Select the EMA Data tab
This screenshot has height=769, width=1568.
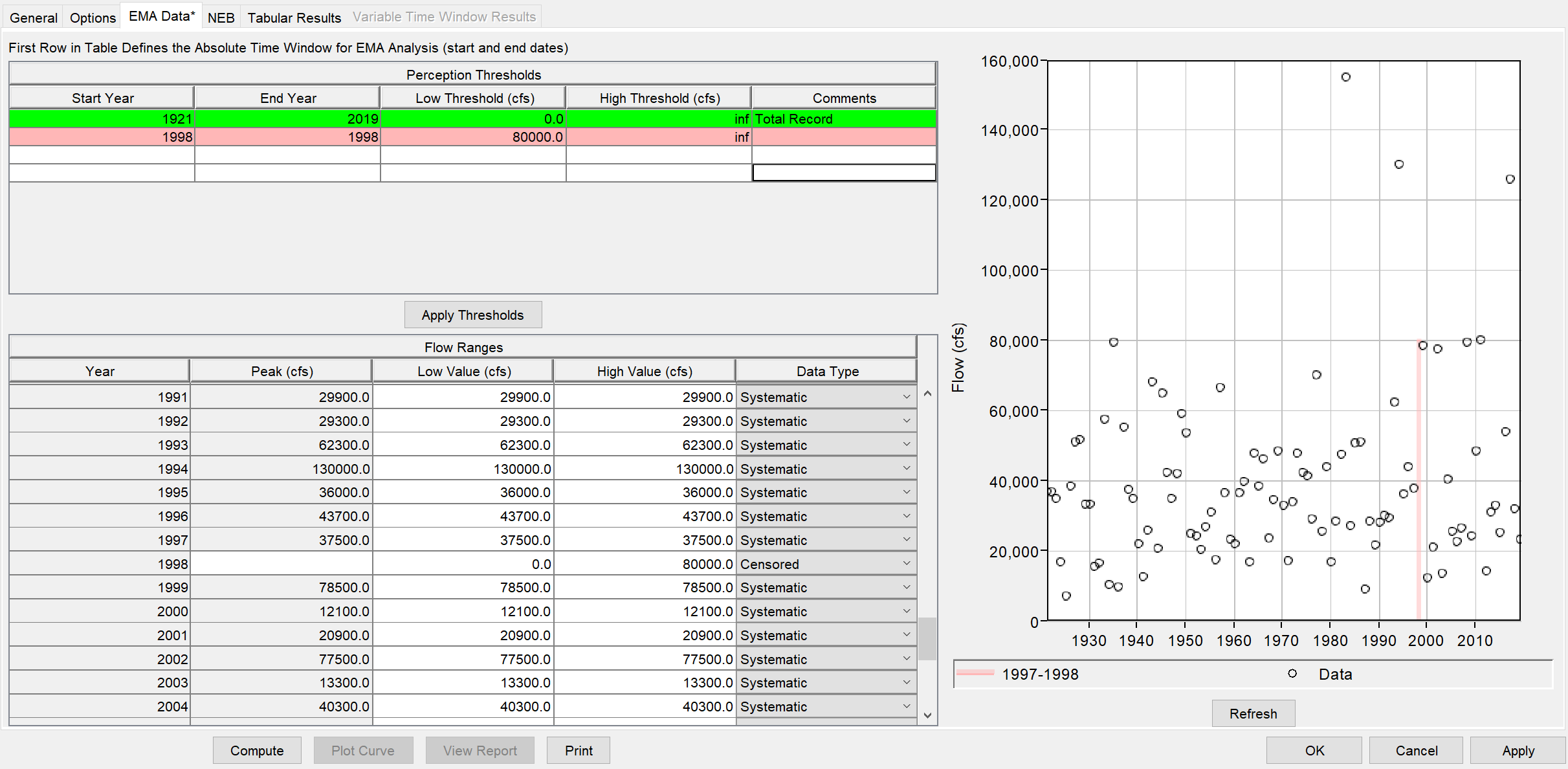pos(161,16)
